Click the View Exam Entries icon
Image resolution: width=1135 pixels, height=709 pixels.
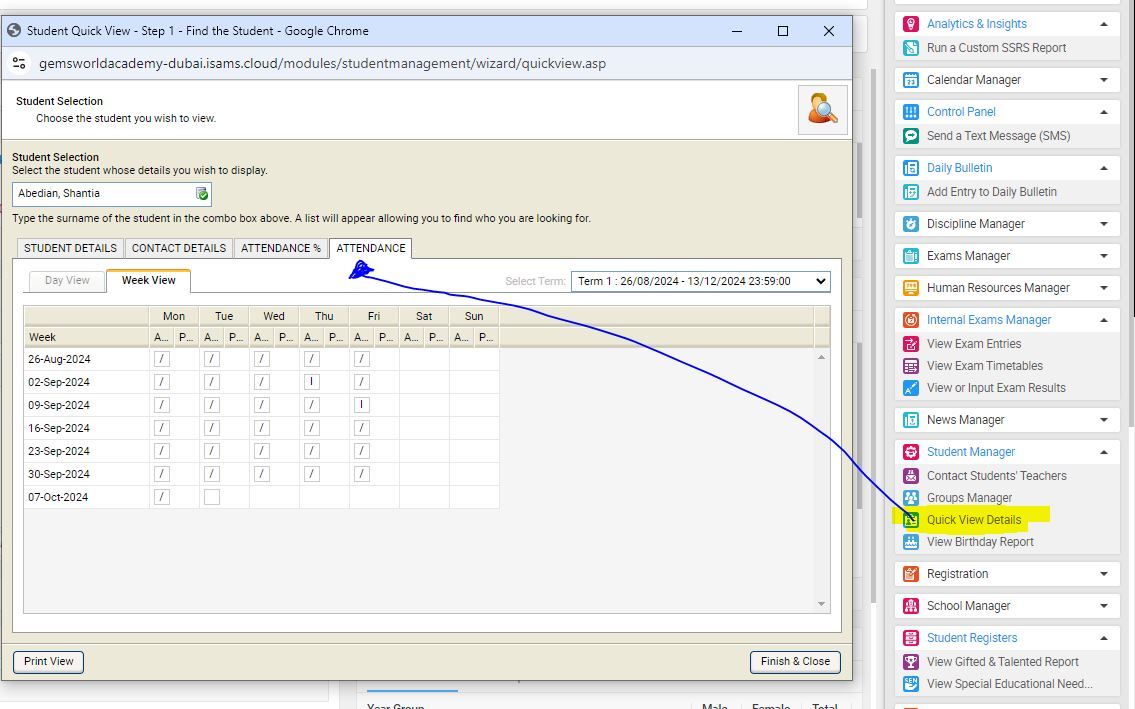coord(910,344)
